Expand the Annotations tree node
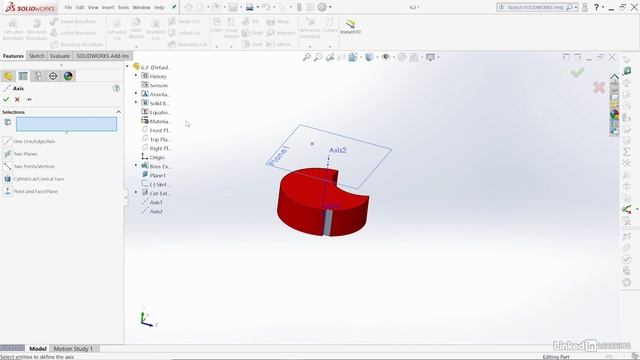Viewport: 640px width, 360px height. pyautogui.click(x=136, y=94)
